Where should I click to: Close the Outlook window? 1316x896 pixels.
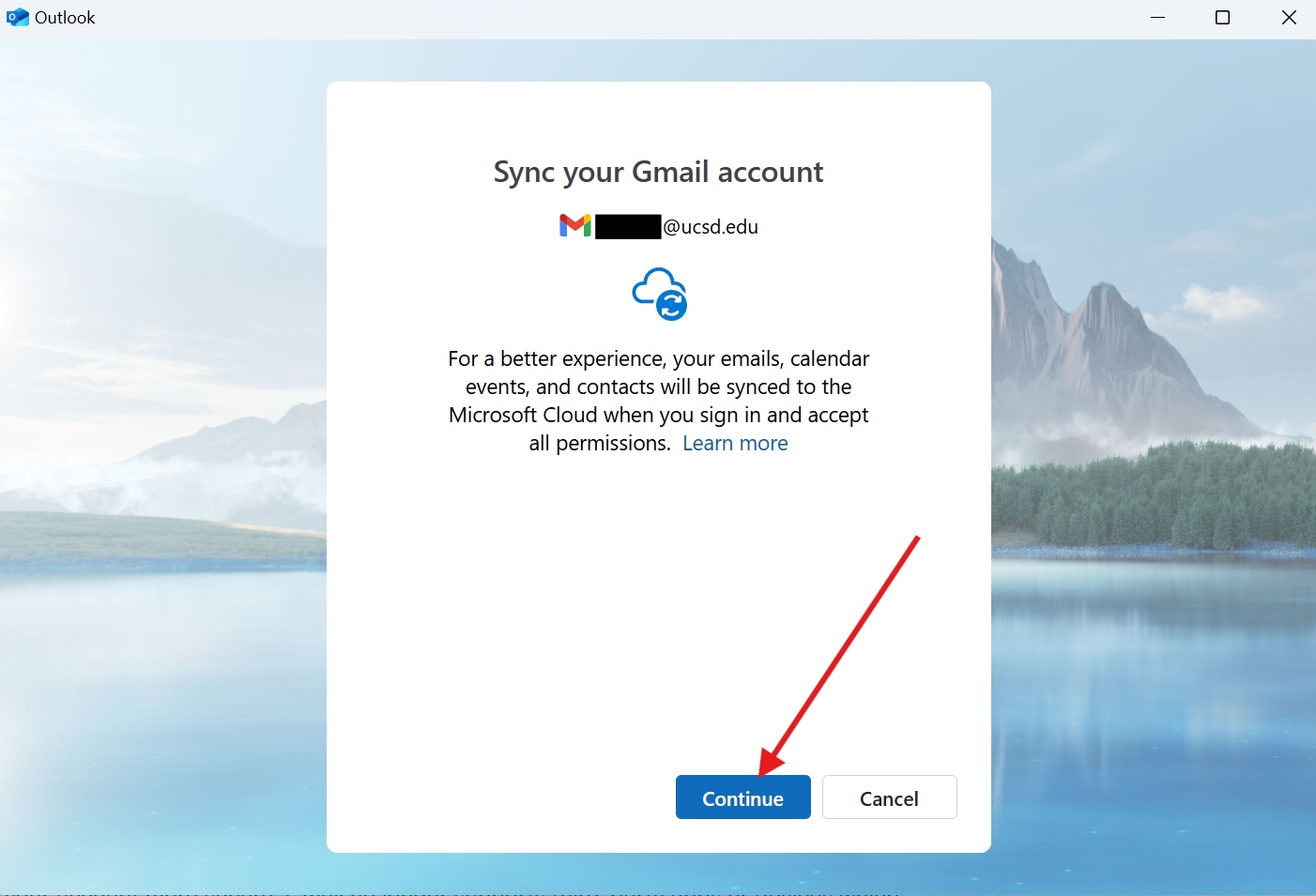[x=1289, y=18]
